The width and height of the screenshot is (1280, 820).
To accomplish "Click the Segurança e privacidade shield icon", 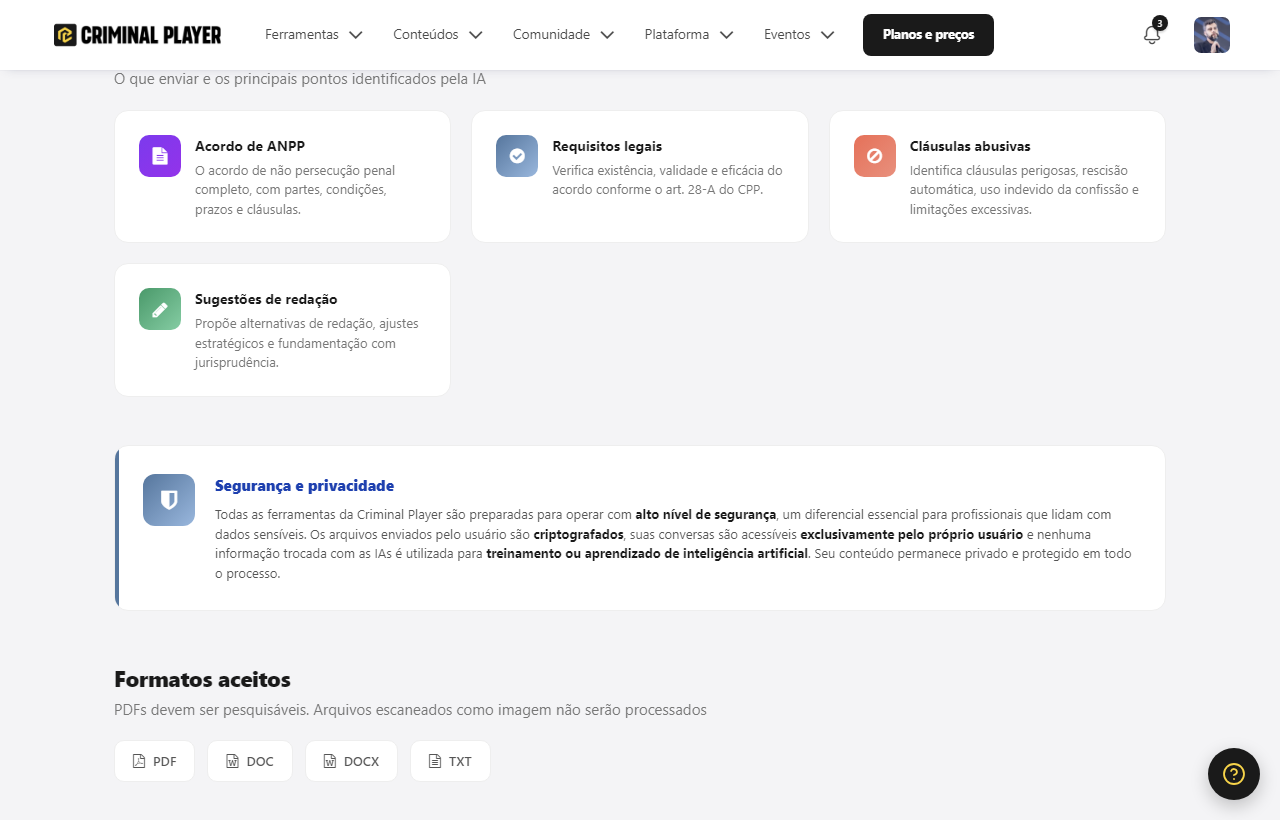I will pyautogui.click(x=169, y=500).
